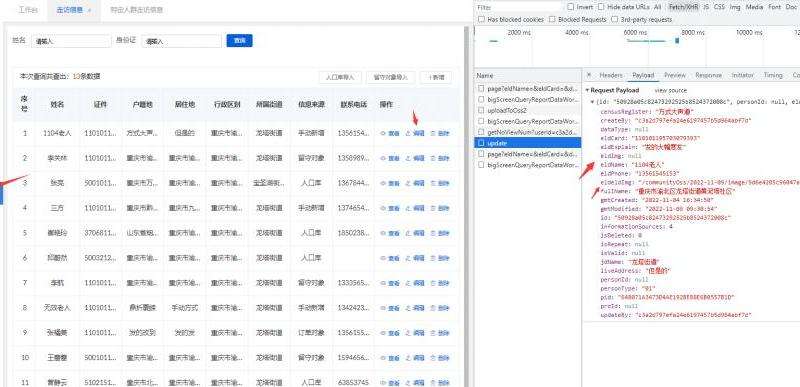Filter network requests by Font
The image size is (800, 387).
[x=774, y=7]
